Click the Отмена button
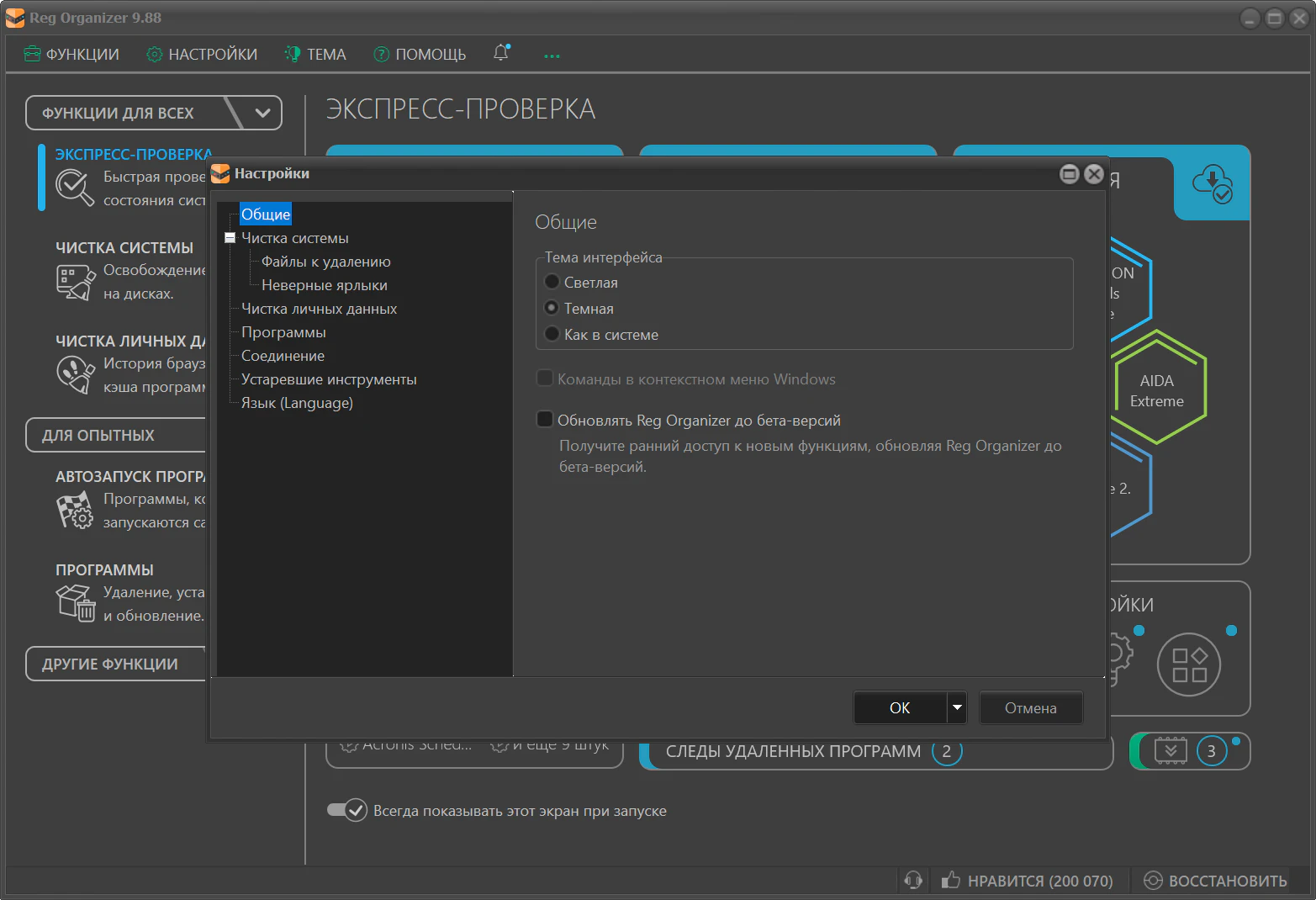 (1030, 707)
